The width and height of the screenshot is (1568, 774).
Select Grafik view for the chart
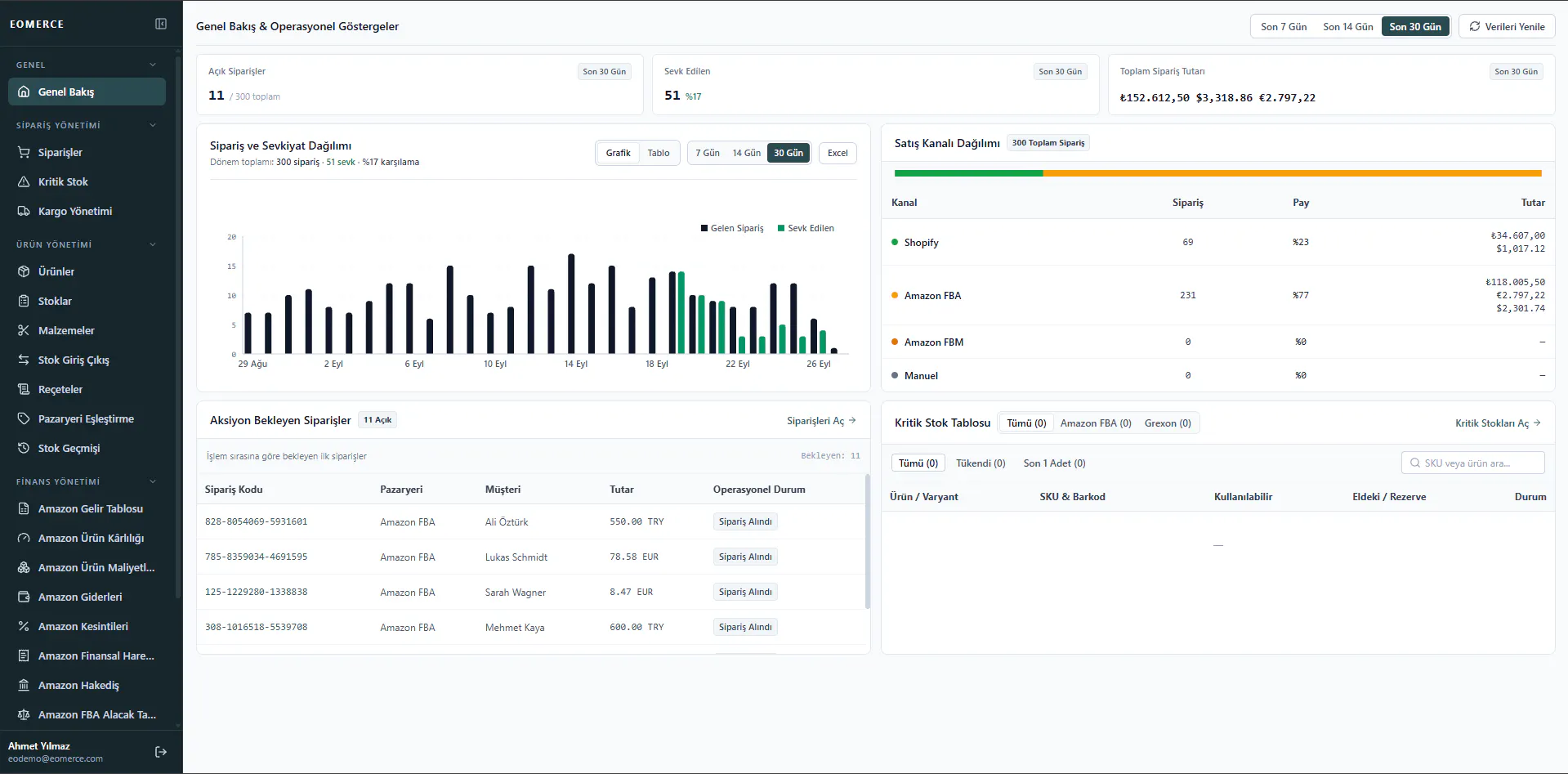click(619, 153)
